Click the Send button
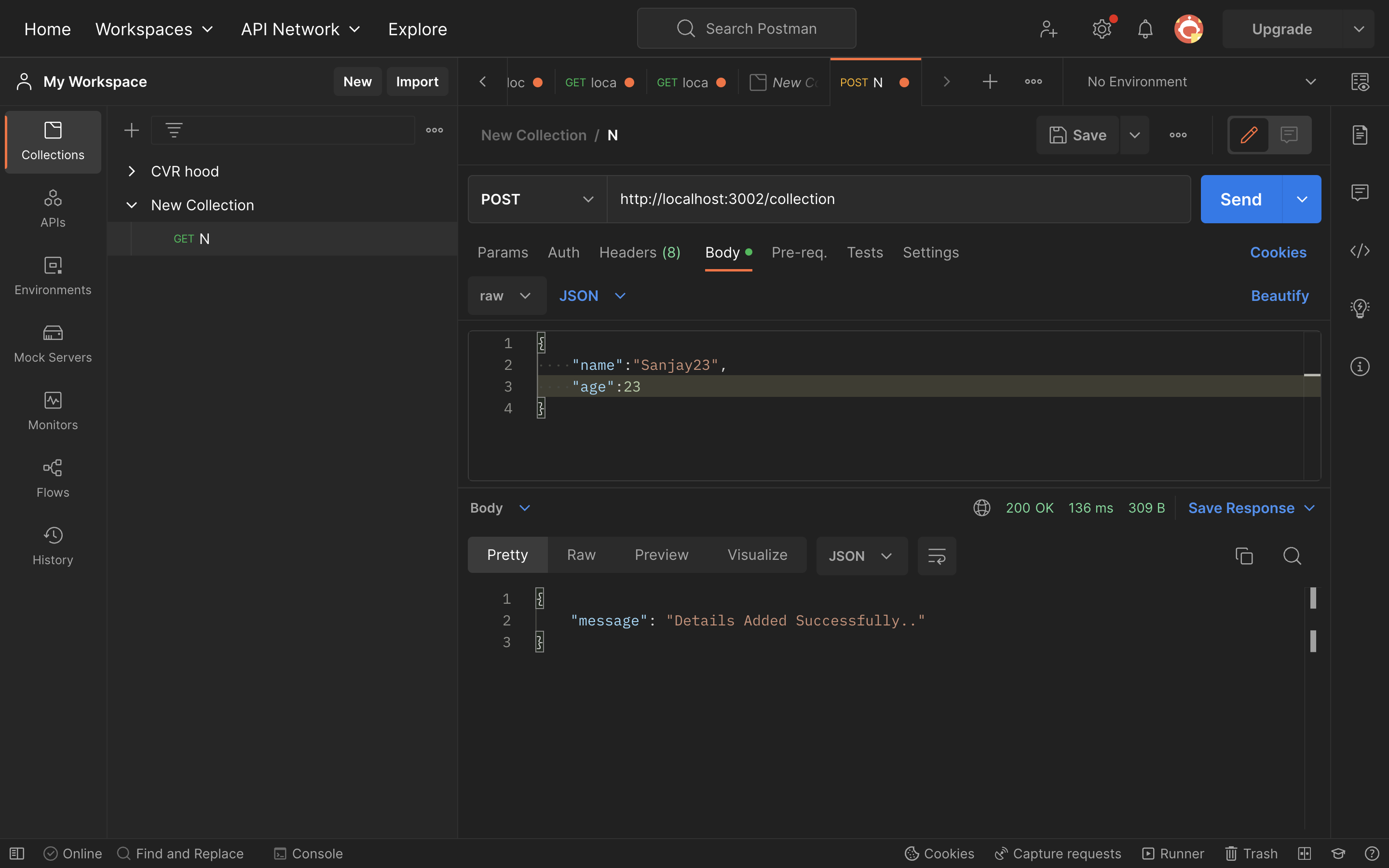 click(1240, 199)
